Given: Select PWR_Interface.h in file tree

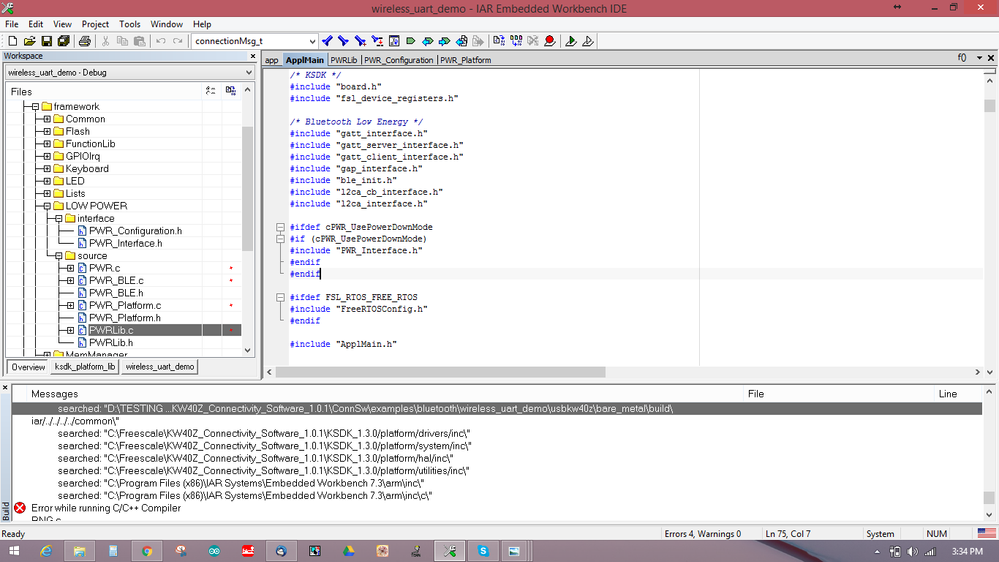Looking at the screenshot, I should point(126,243).
